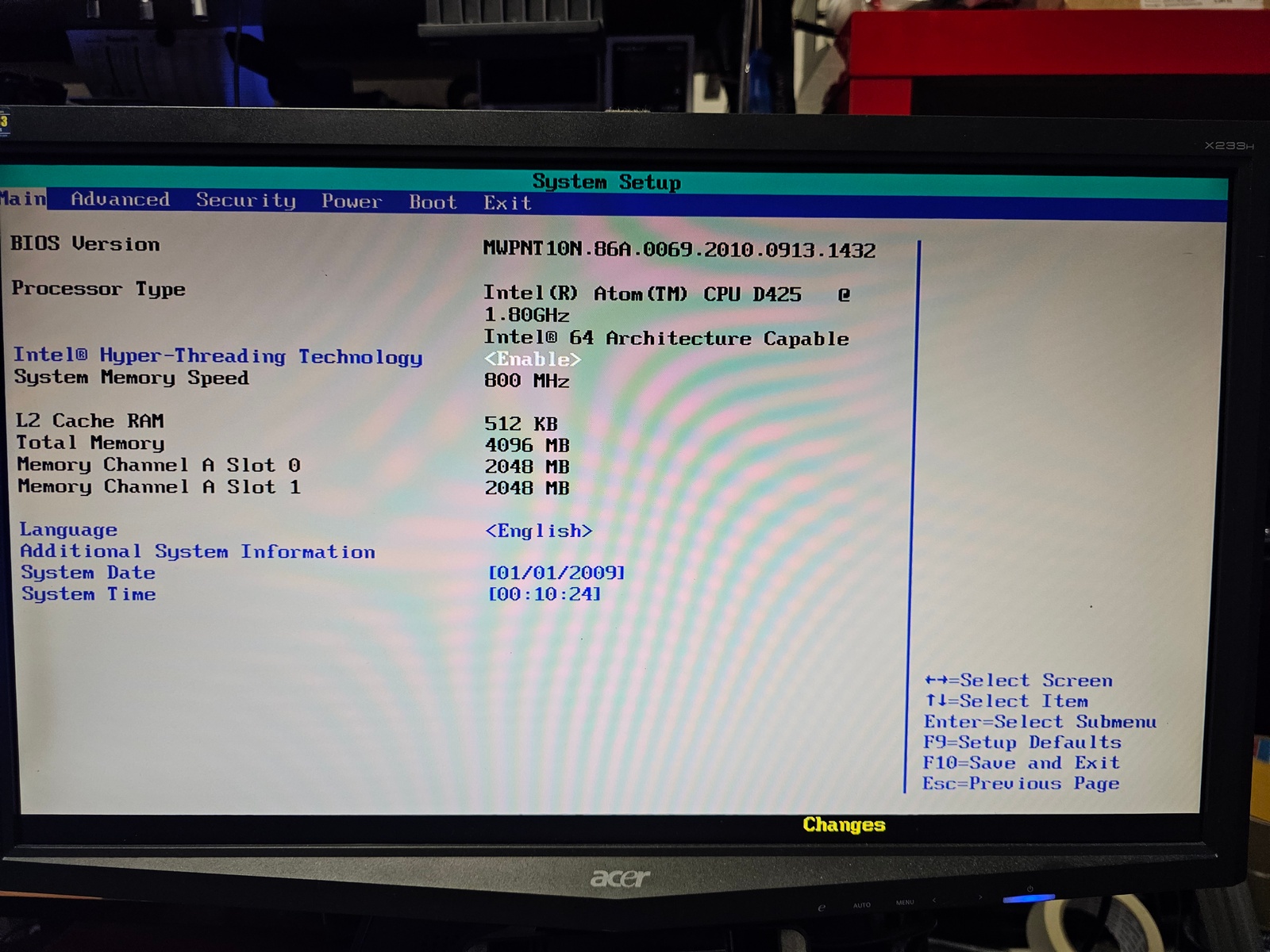Open the Security tab
The image size is (1270, 952).
click(246, 201)
